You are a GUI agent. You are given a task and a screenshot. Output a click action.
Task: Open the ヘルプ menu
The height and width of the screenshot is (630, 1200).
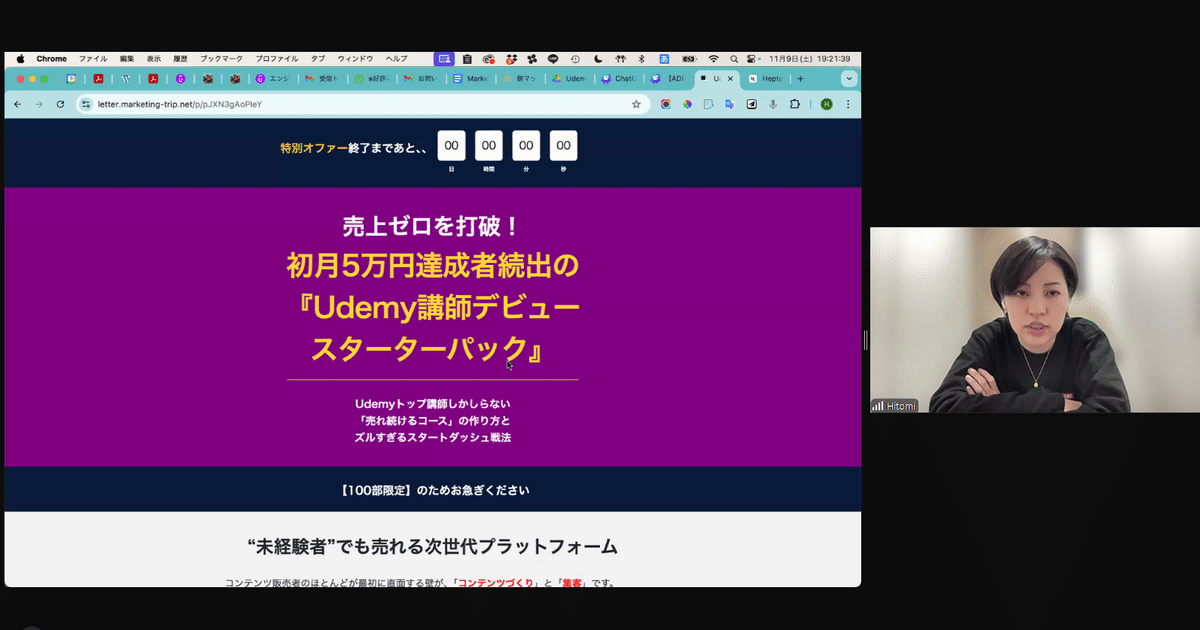[396, 59]
